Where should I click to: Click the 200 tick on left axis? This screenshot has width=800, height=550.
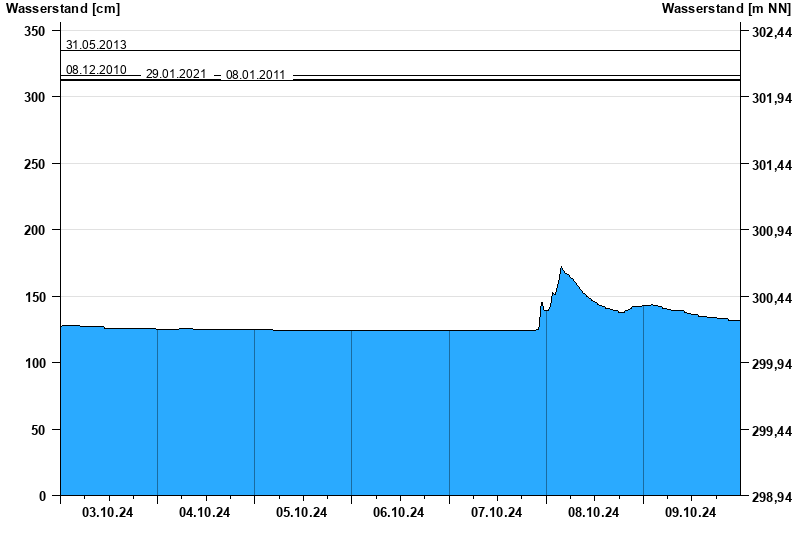click(35, 231)
